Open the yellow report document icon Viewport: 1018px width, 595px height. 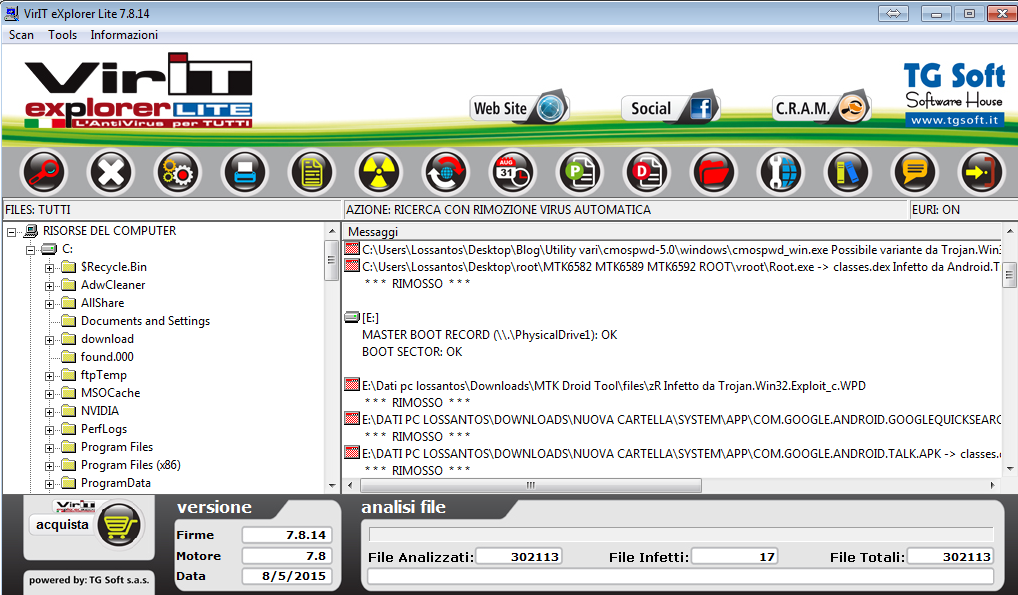point(312,173)
